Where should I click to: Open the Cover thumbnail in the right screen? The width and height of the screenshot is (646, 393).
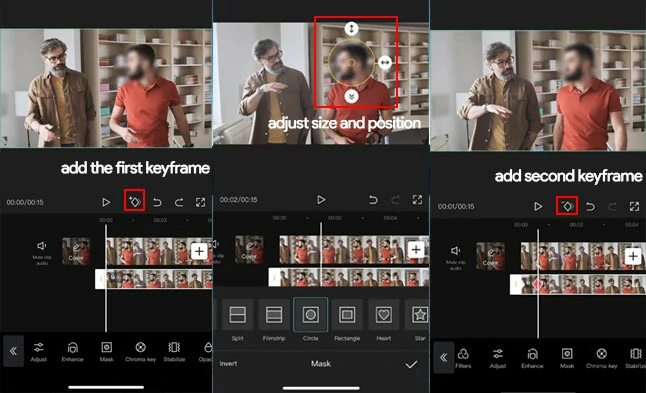[490, 256]
